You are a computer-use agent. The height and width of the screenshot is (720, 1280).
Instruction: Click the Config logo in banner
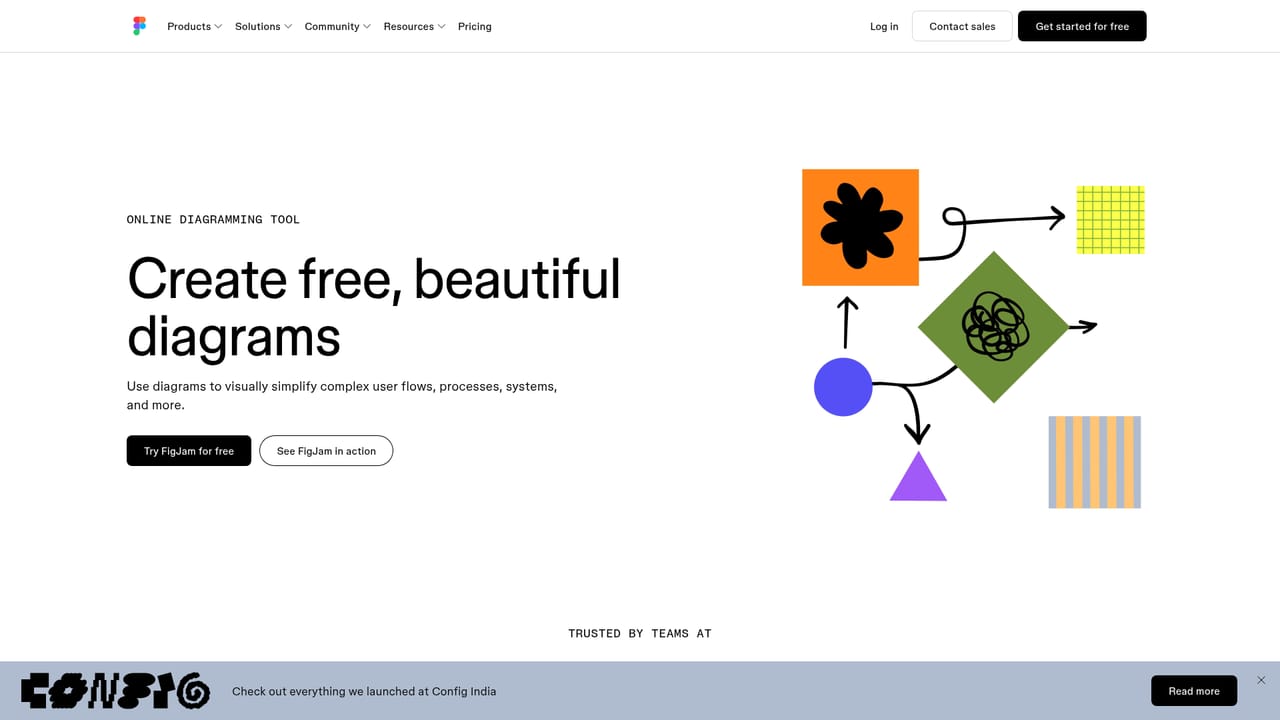point(115,691)
